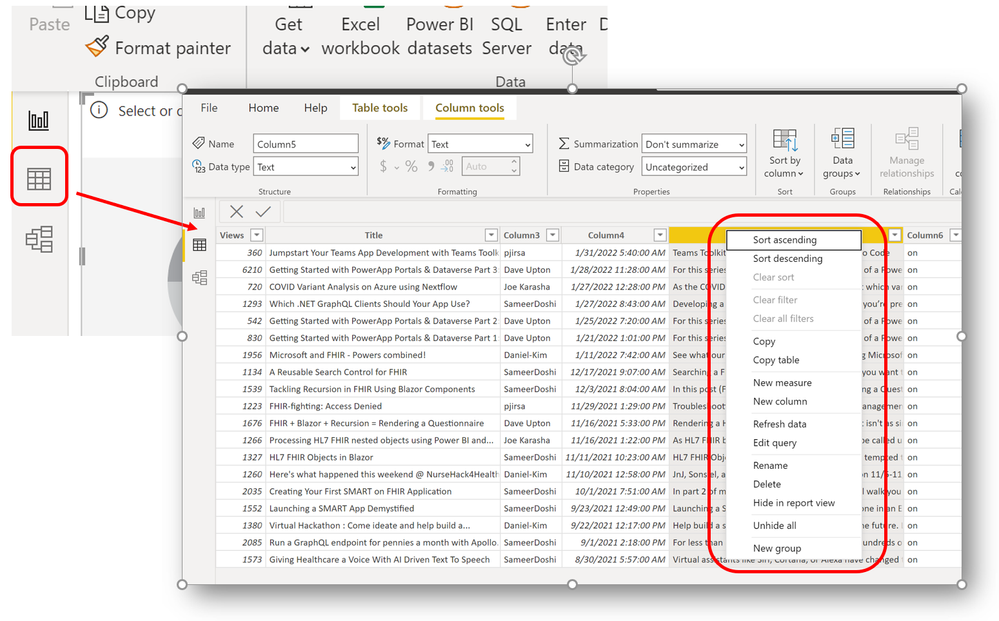Open the Column6 filter dropdown
This screenshot has height=621, width=999.
pos(955,235)
